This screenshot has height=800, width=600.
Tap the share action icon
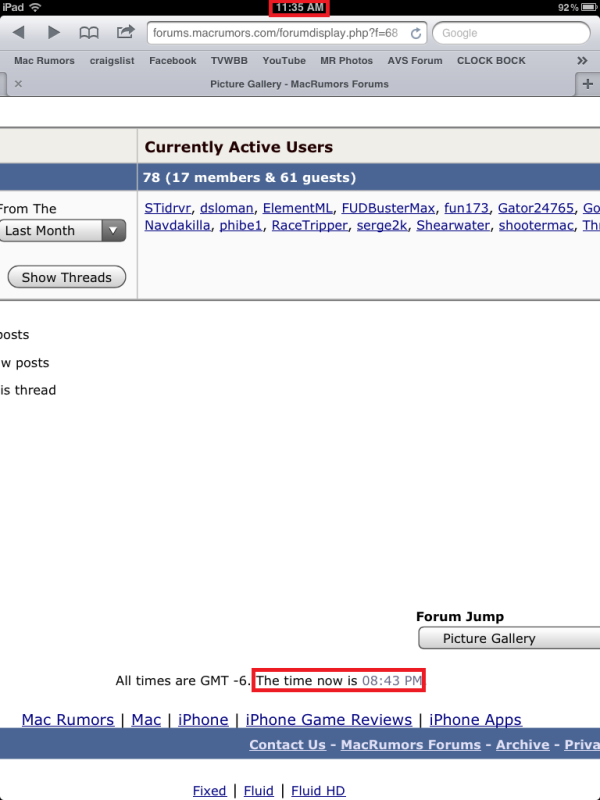click(125, 32)
